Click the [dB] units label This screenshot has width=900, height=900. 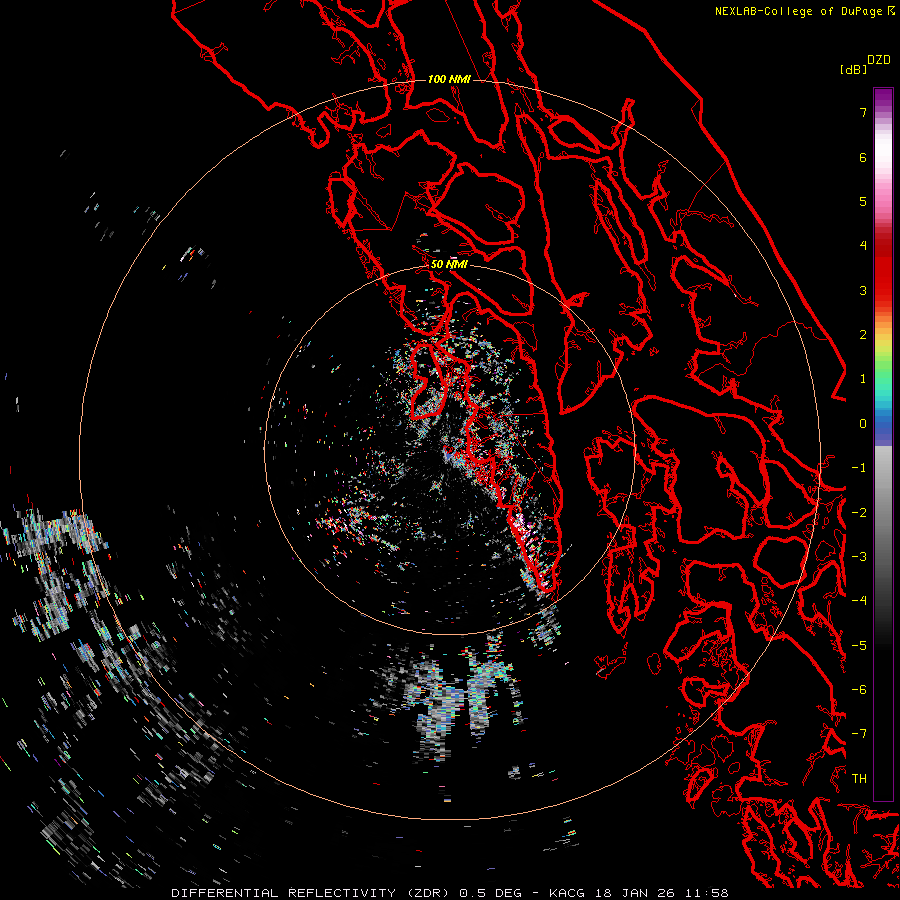[853, 69]
